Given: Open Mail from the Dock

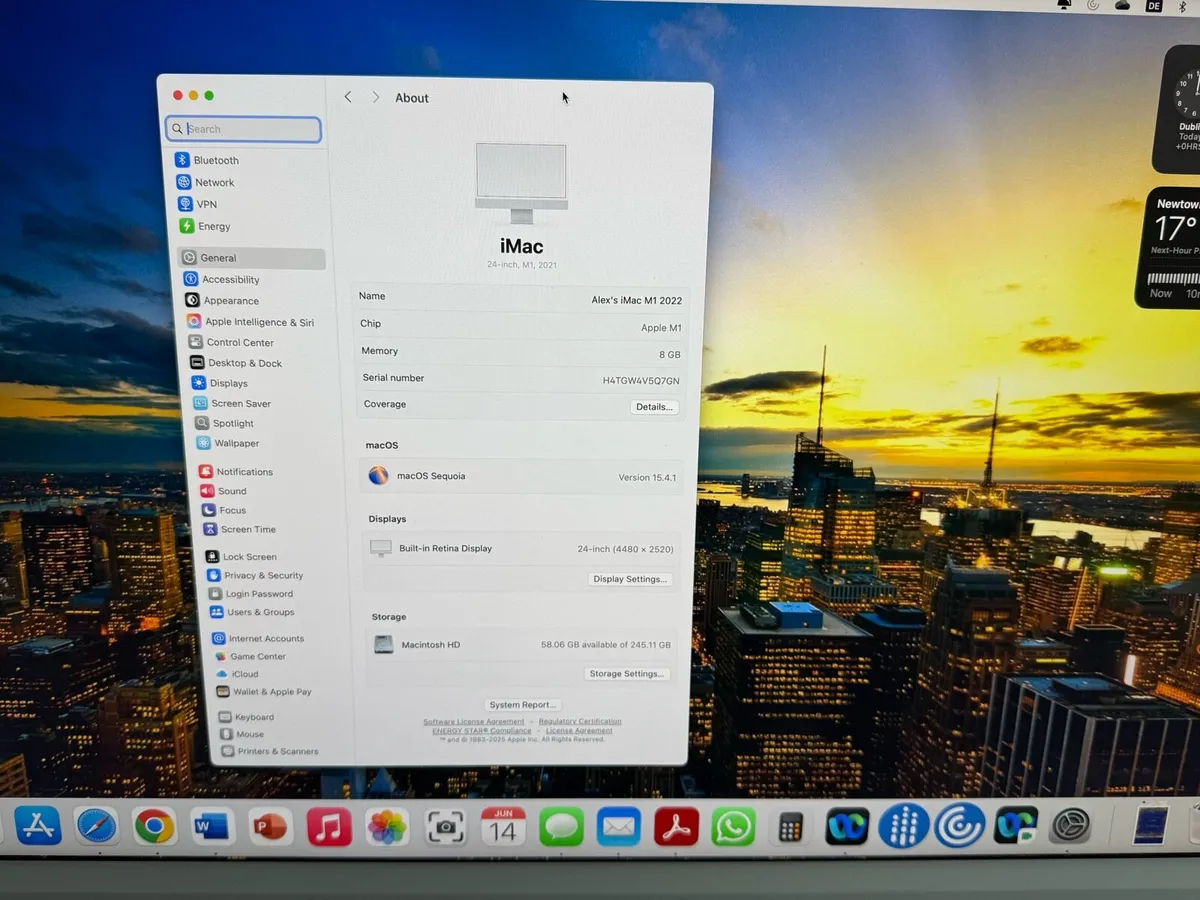Looking at the screenshot, I should 619,827.
